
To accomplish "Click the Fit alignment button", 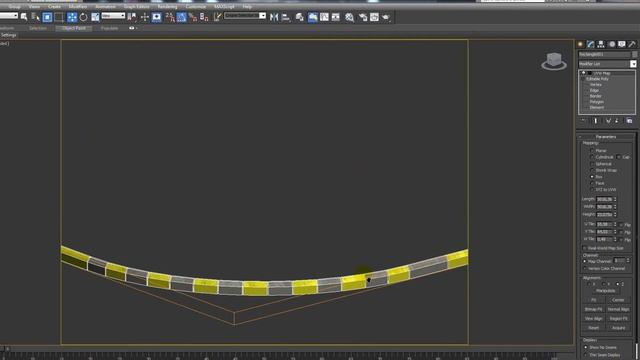I will [x=593, y=300].
